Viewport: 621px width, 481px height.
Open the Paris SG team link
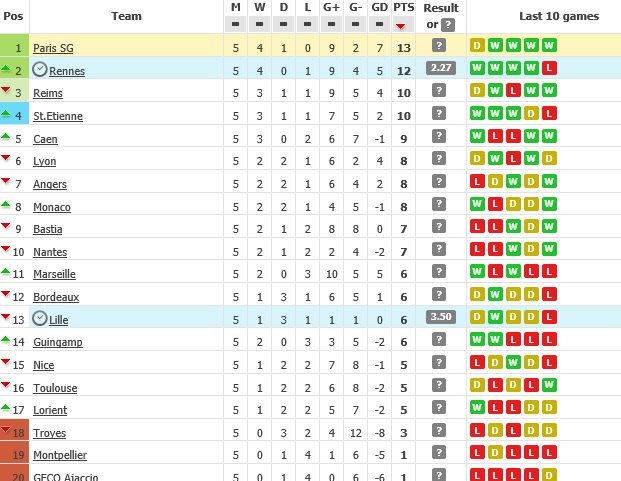pos(53,47)
